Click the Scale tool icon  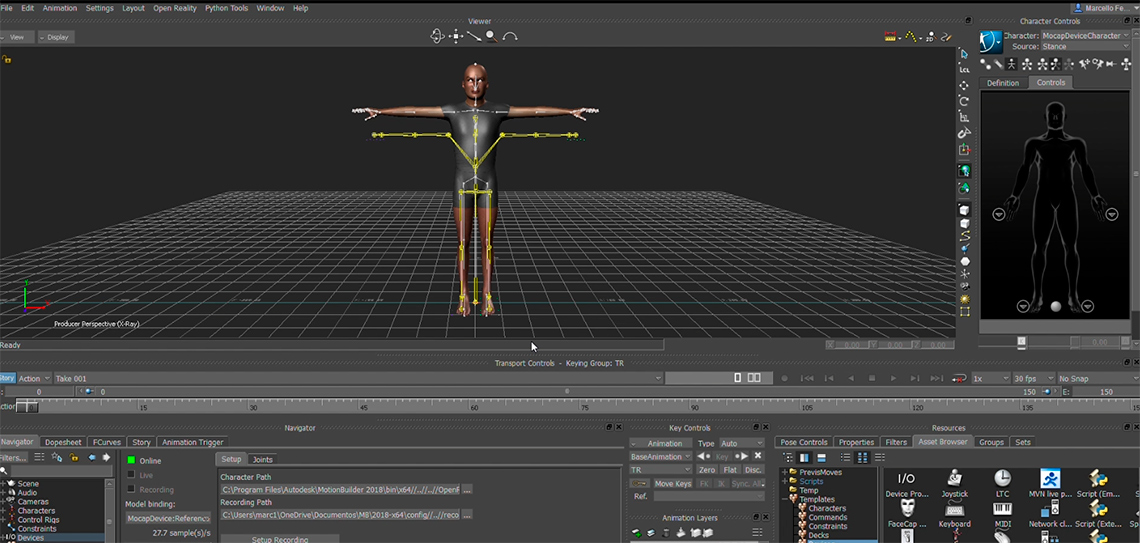[x=964, y=117]
